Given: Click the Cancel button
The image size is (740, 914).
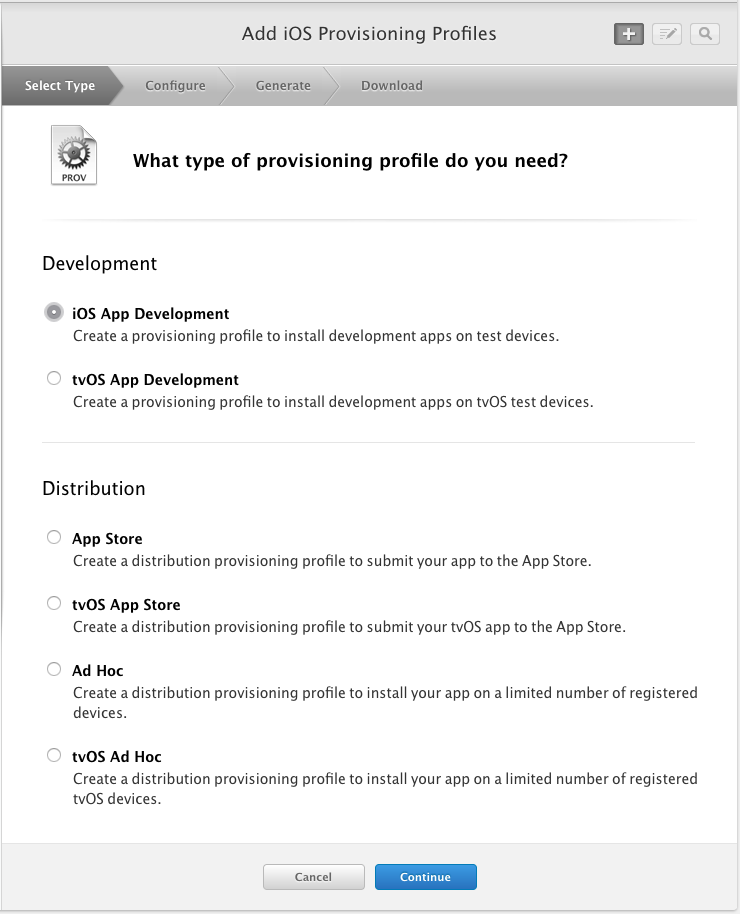Looking at the screenshot, I should (x=313, y=876).
